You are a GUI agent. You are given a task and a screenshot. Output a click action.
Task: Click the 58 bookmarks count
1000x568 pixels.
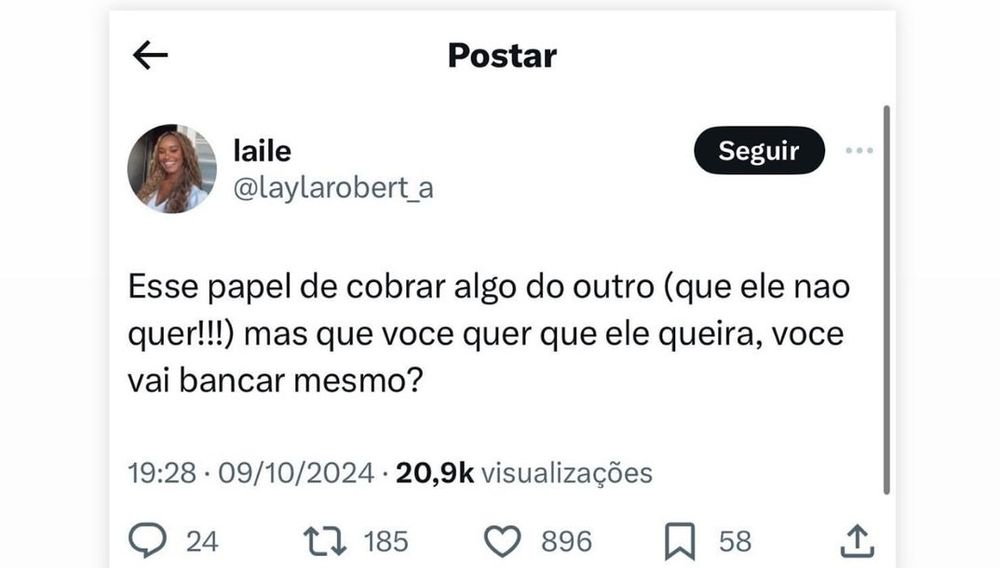click(x=735, y=542)
